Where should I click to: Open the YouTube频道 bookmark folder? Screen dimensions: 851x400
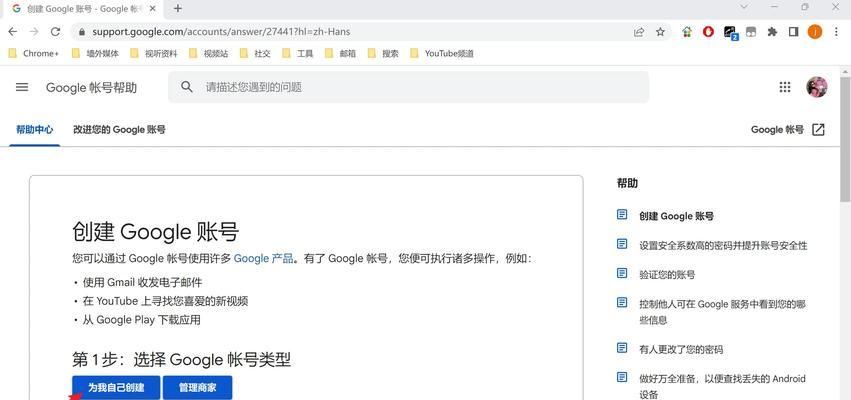coord(442,53)
